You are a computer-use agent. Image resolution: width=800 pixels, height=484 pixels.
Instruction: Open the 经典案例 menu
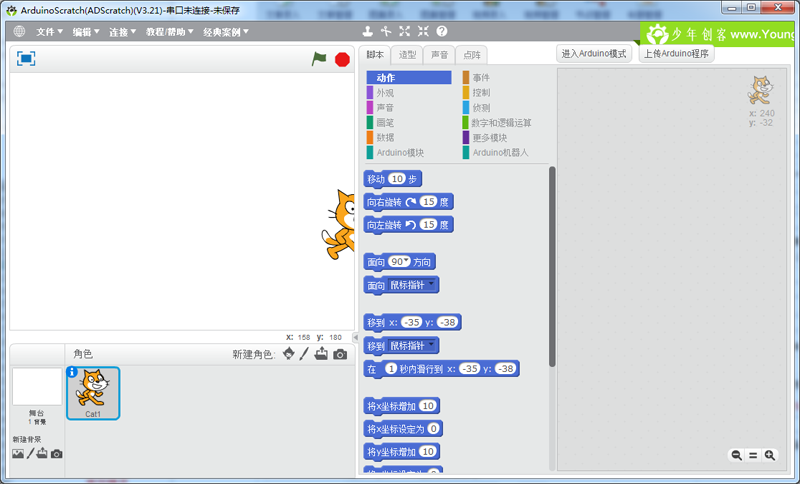[226, 32]
